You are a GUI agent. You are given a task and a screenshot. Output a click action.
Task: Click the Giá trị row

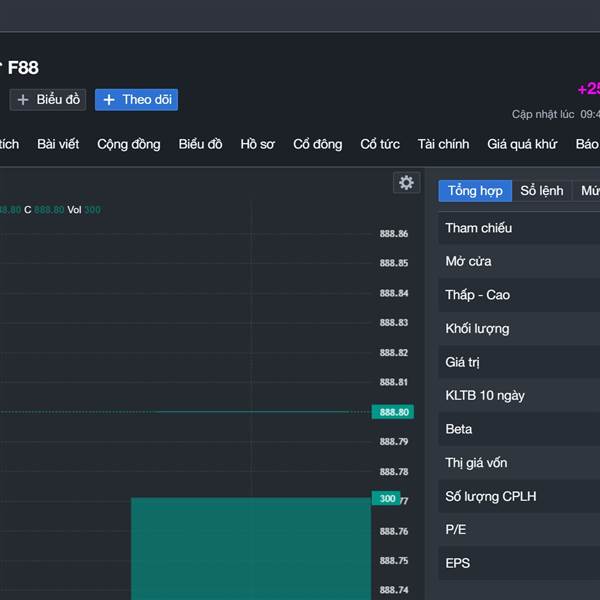coord(519,362)
